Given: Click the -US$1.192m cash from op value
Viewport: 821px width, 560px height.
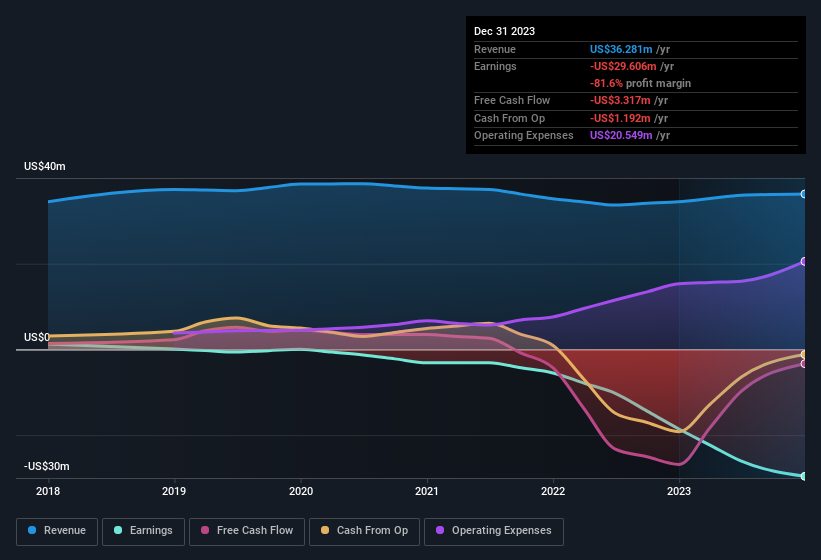Looking at the screenshot, I should (620, 118).
